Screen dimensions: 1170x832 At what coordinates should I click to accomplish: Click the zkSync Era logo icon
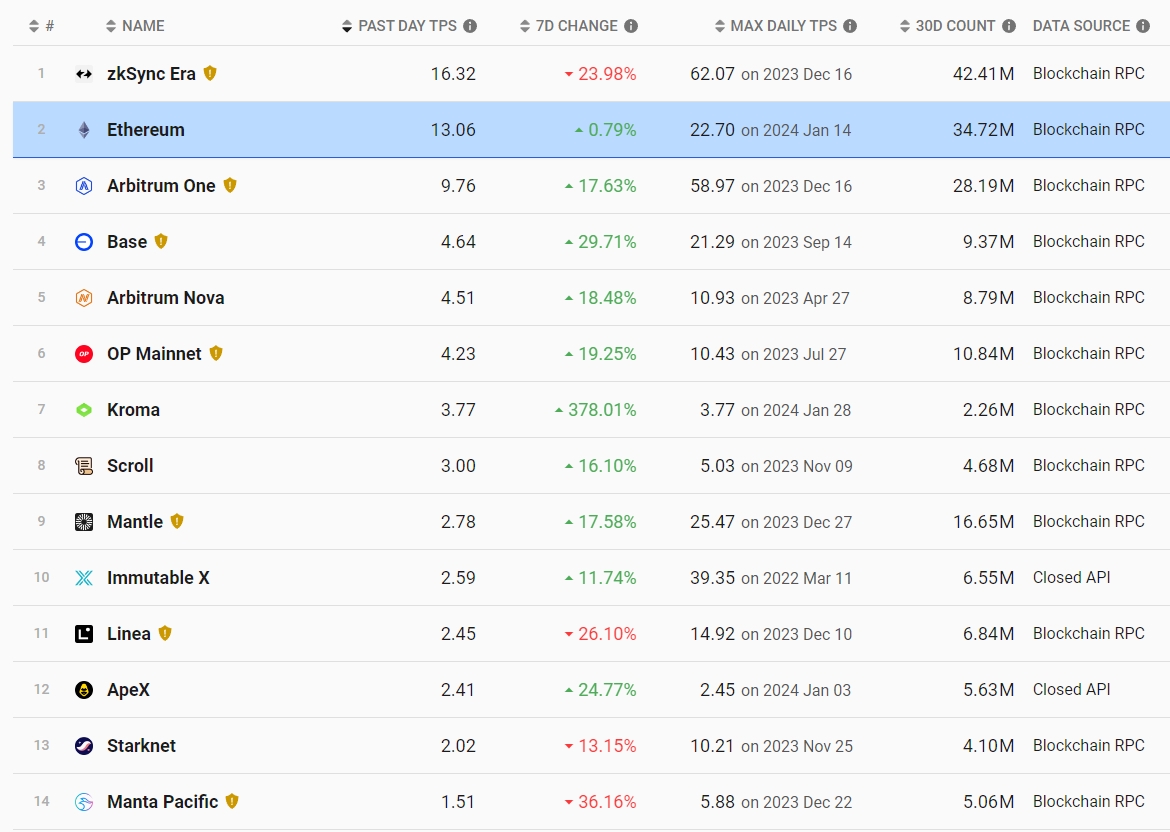[x=84, y=74]
